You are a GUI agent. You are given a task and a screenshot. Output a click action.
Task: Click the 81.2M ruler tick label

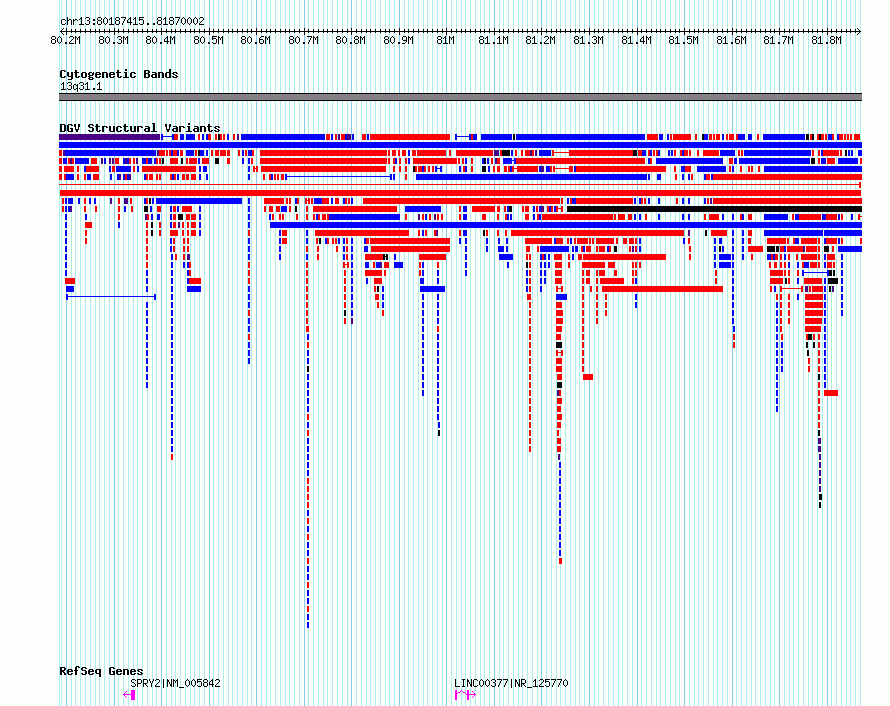pos(540,40)
